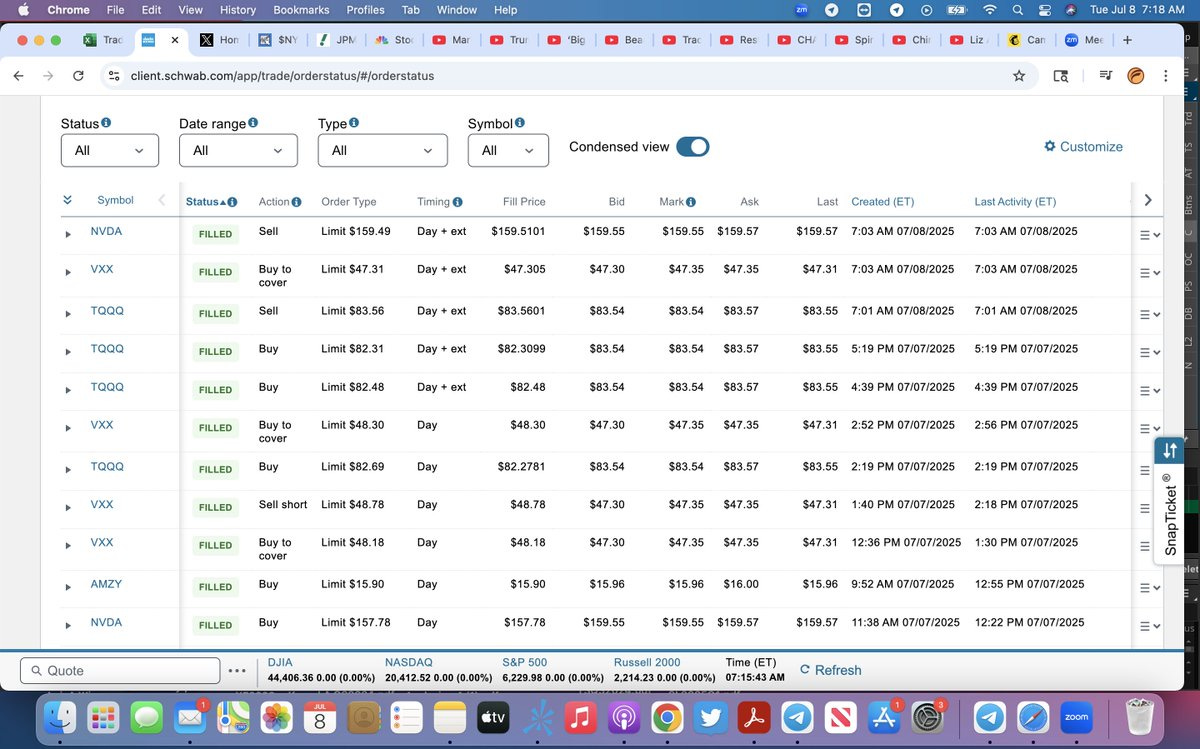Click info icon in Action column header
Image resolution: width=1200 pixels, height=749 pixels.
click(x=297, y=202)
